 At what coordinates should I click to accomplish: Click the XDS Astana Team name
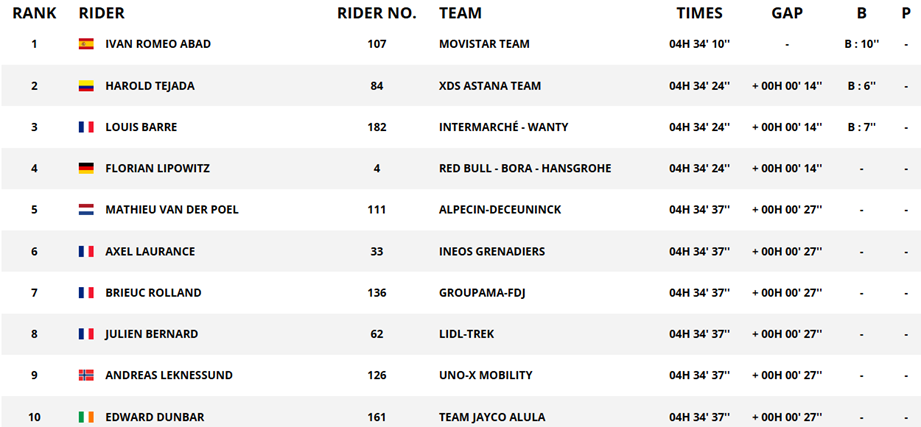point(490,86)
